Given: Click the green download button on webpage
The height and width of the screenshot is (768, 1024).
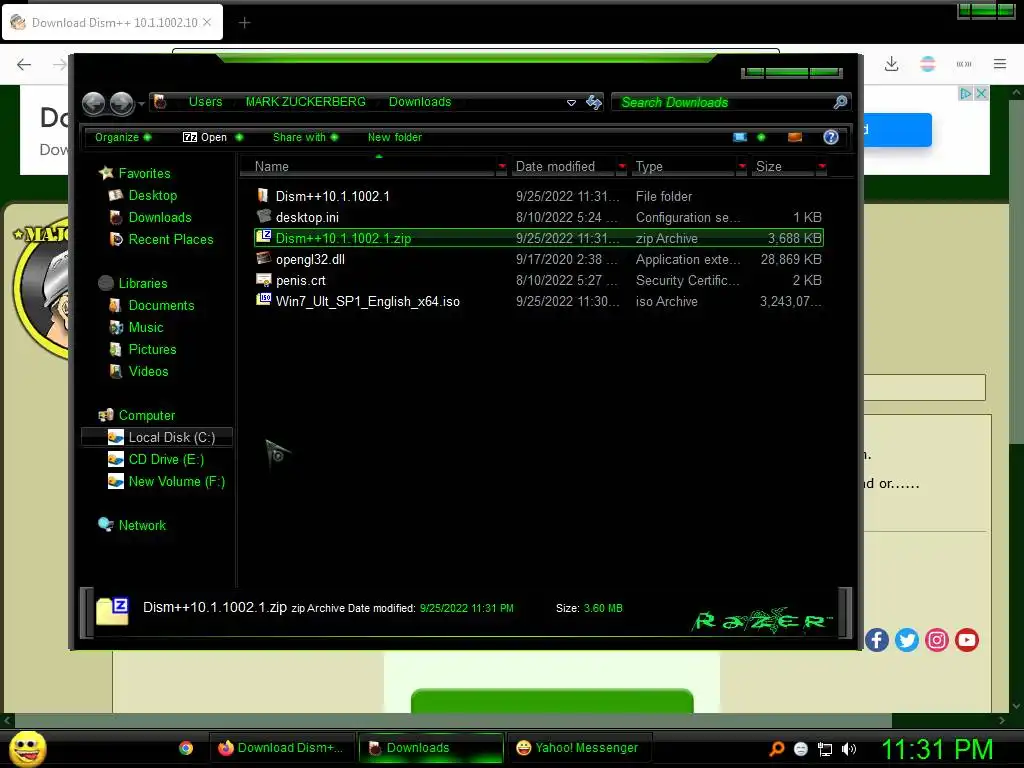Looking at the screenshot, I should [x=552, y=701].
